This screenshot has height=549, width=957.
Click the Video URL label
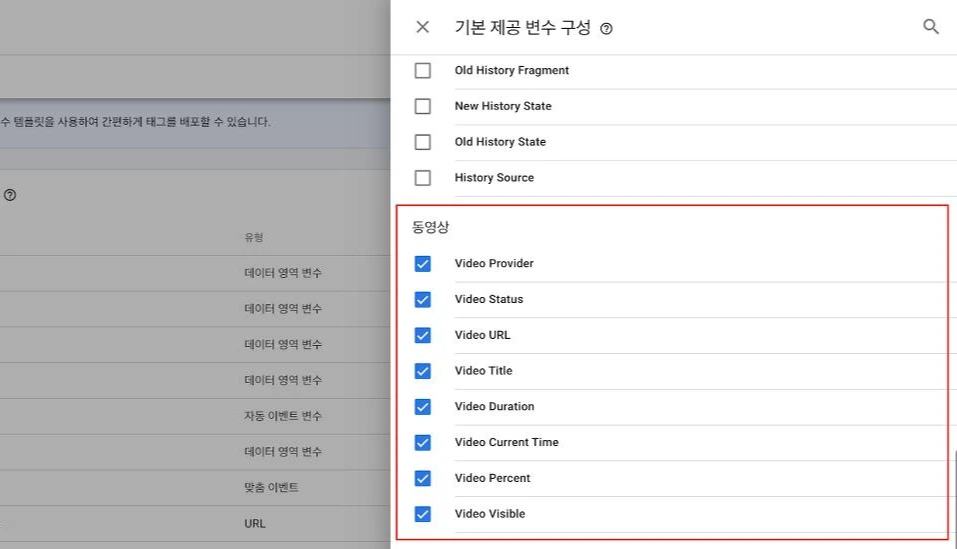482,335
